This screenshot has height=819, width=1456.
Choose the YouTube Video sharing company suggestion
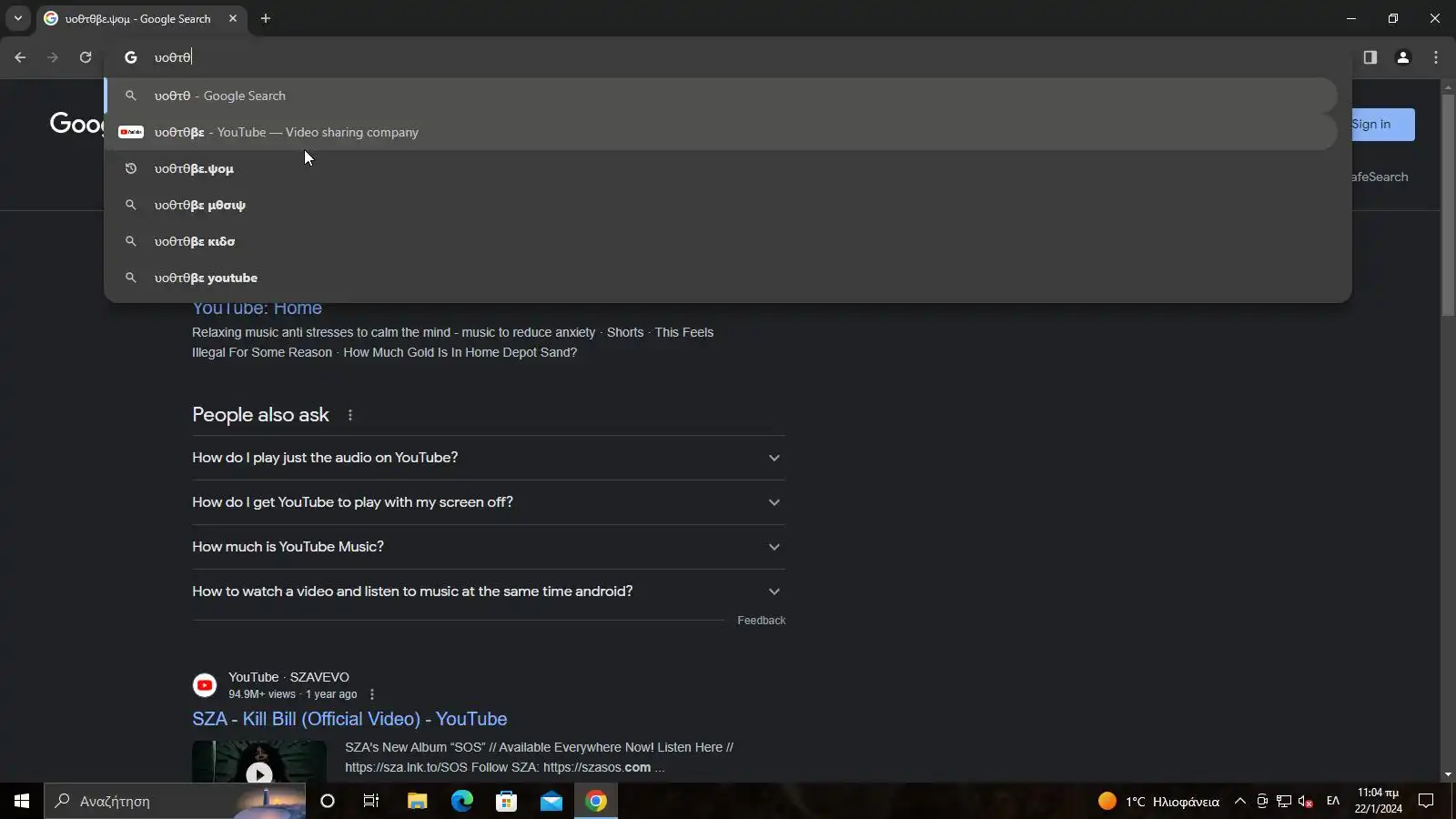point(721,132)
